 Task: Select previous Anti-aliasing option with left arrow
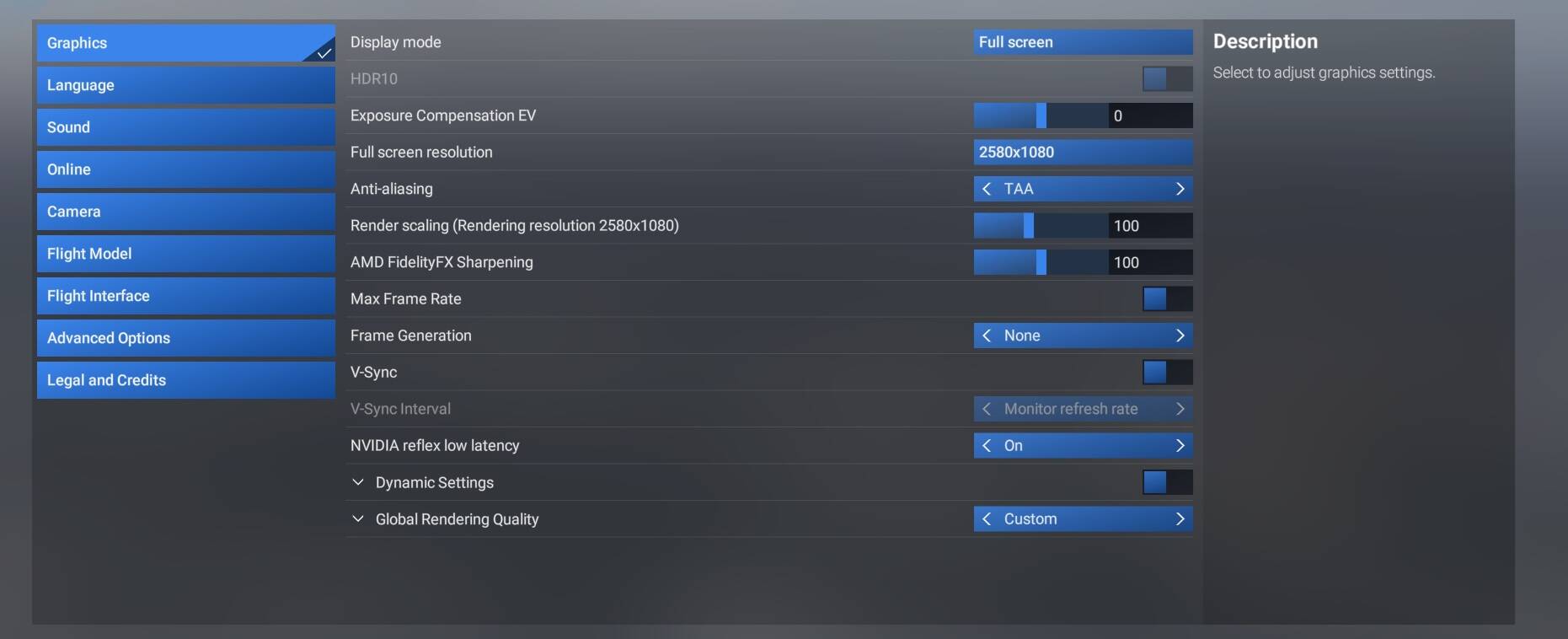coord(987,189)
